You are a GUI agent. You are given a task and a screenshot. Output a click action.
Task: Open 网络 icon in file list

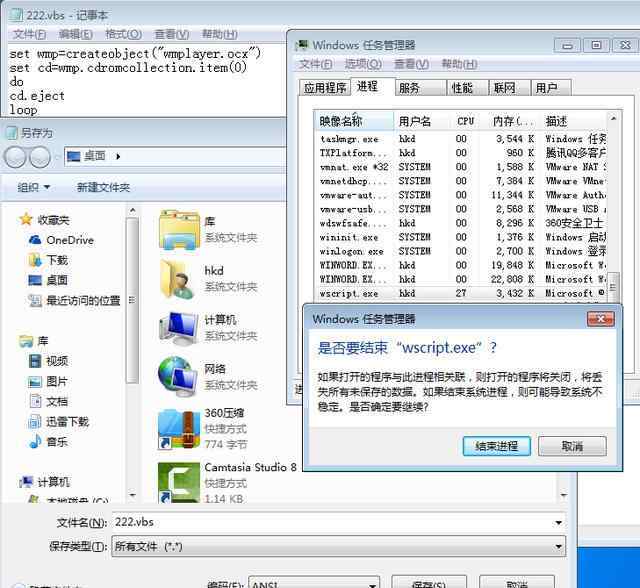178,377
